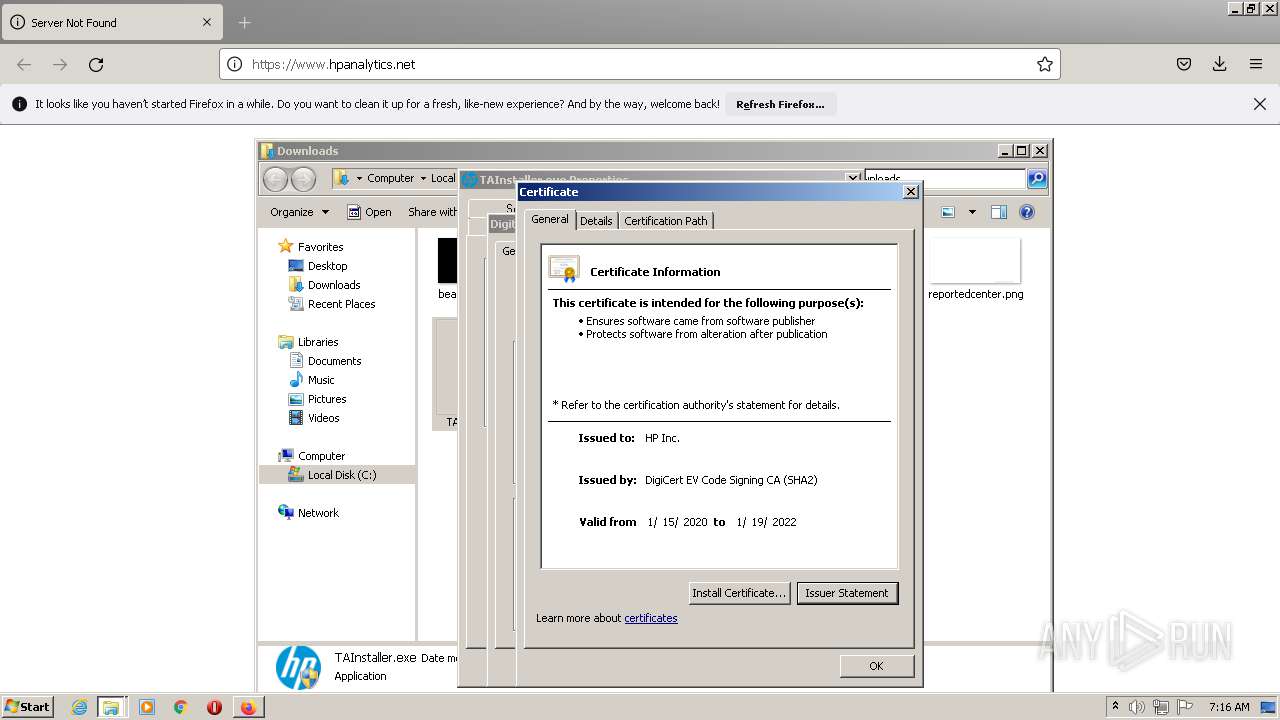The width and height of the screenshot is (1280, 720).
Task: Open Windows Explorer taskbar icon
Action: (x=111, y=707)
